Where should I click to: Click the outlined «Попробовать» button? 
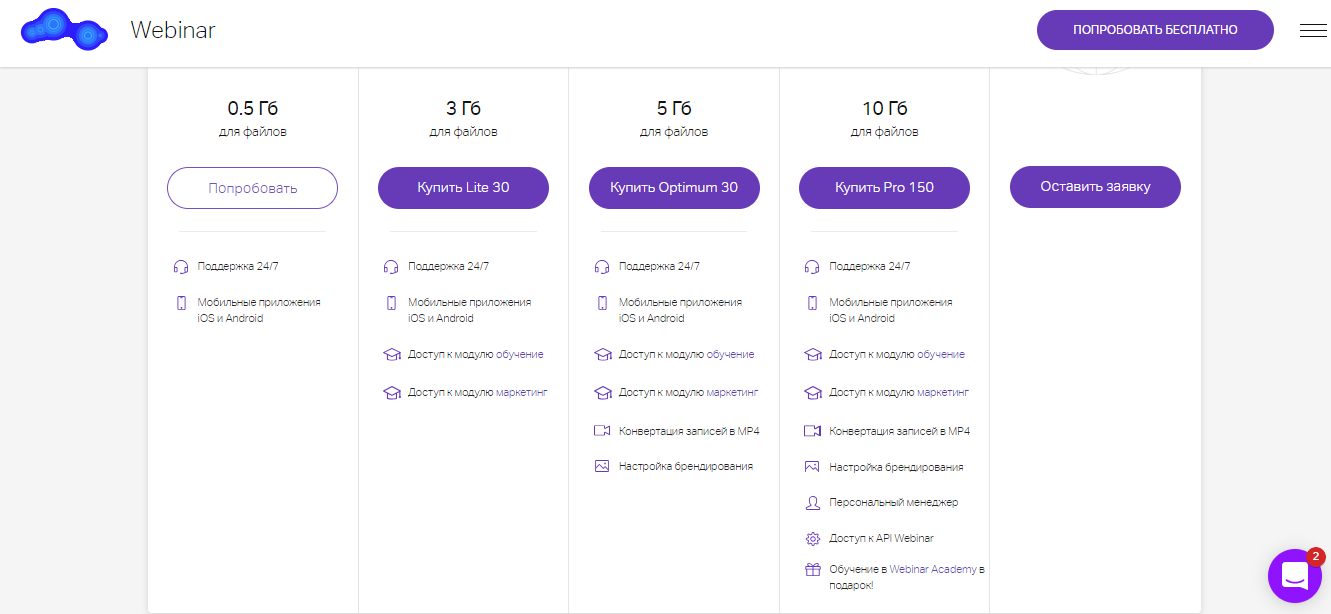click(252, 188)
